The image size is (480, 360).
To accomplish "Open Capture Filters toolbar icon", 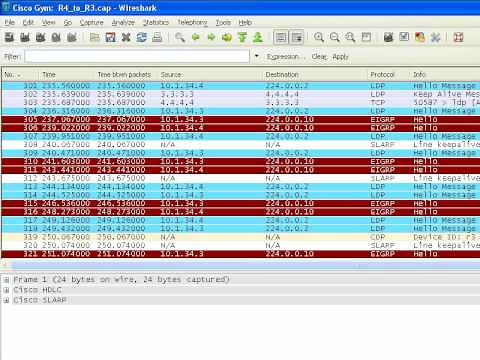I will tap(389, 37).
